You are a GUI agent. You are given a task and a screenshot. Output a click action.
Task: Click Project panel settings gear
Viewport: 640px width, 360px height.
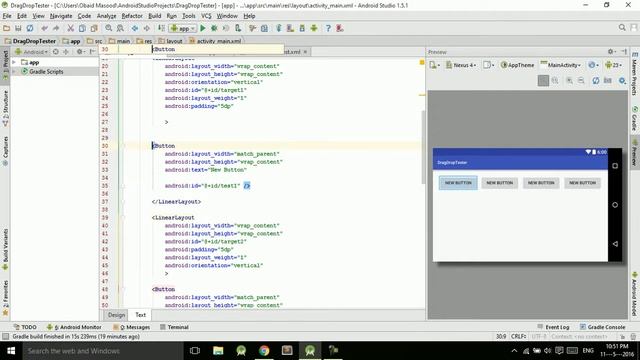[80, 52]
